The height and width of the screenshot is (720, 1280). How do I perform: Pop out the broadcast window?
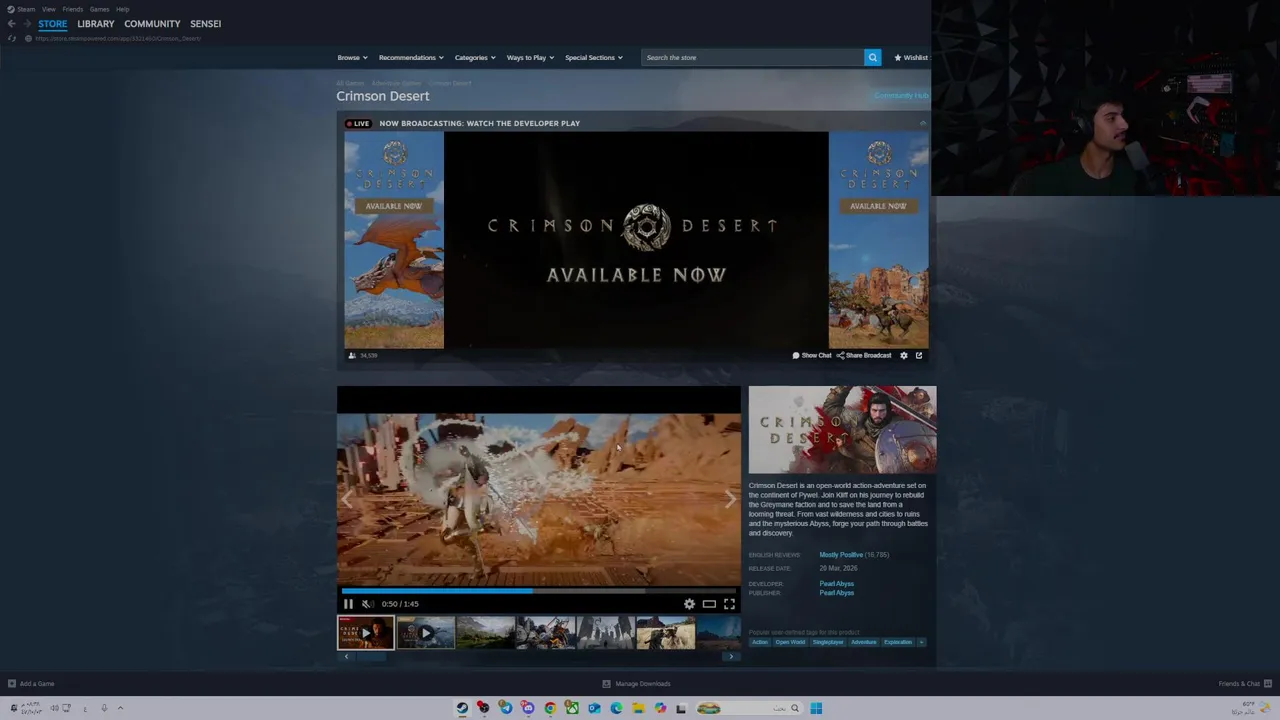click(919, 355)
